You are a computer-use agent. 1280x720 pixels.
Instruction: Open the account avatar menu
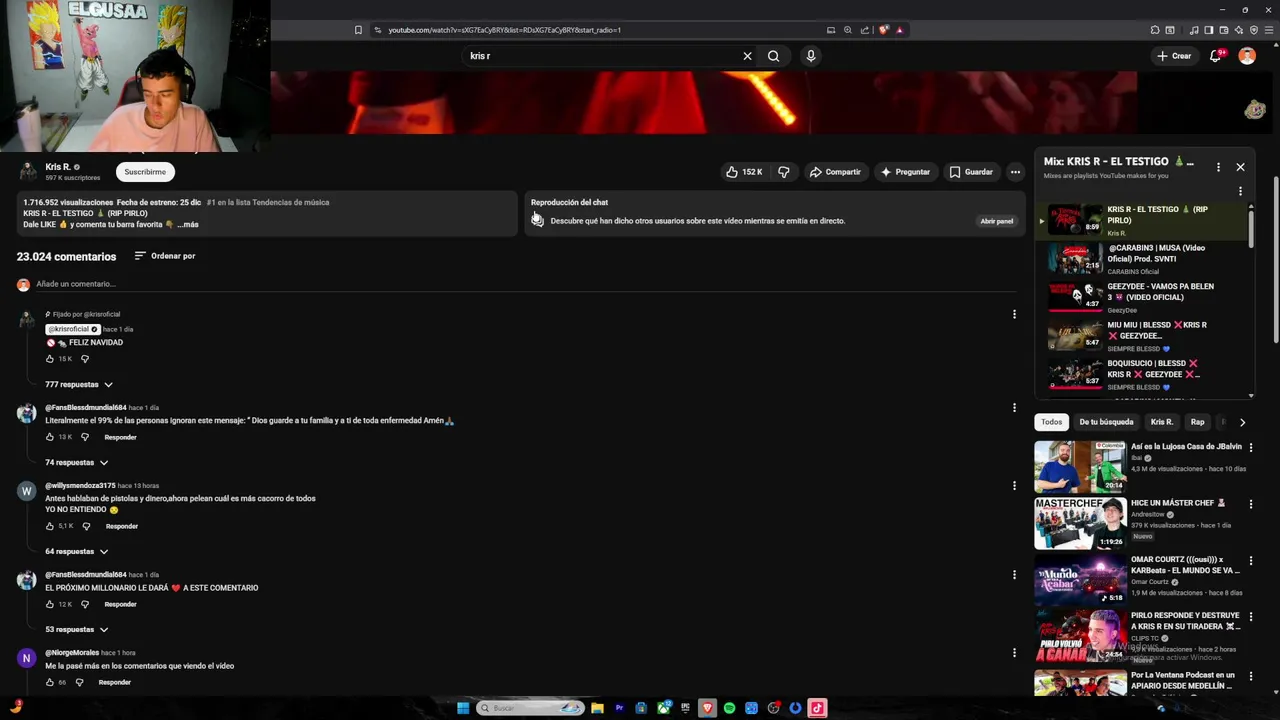[1247, 56]
